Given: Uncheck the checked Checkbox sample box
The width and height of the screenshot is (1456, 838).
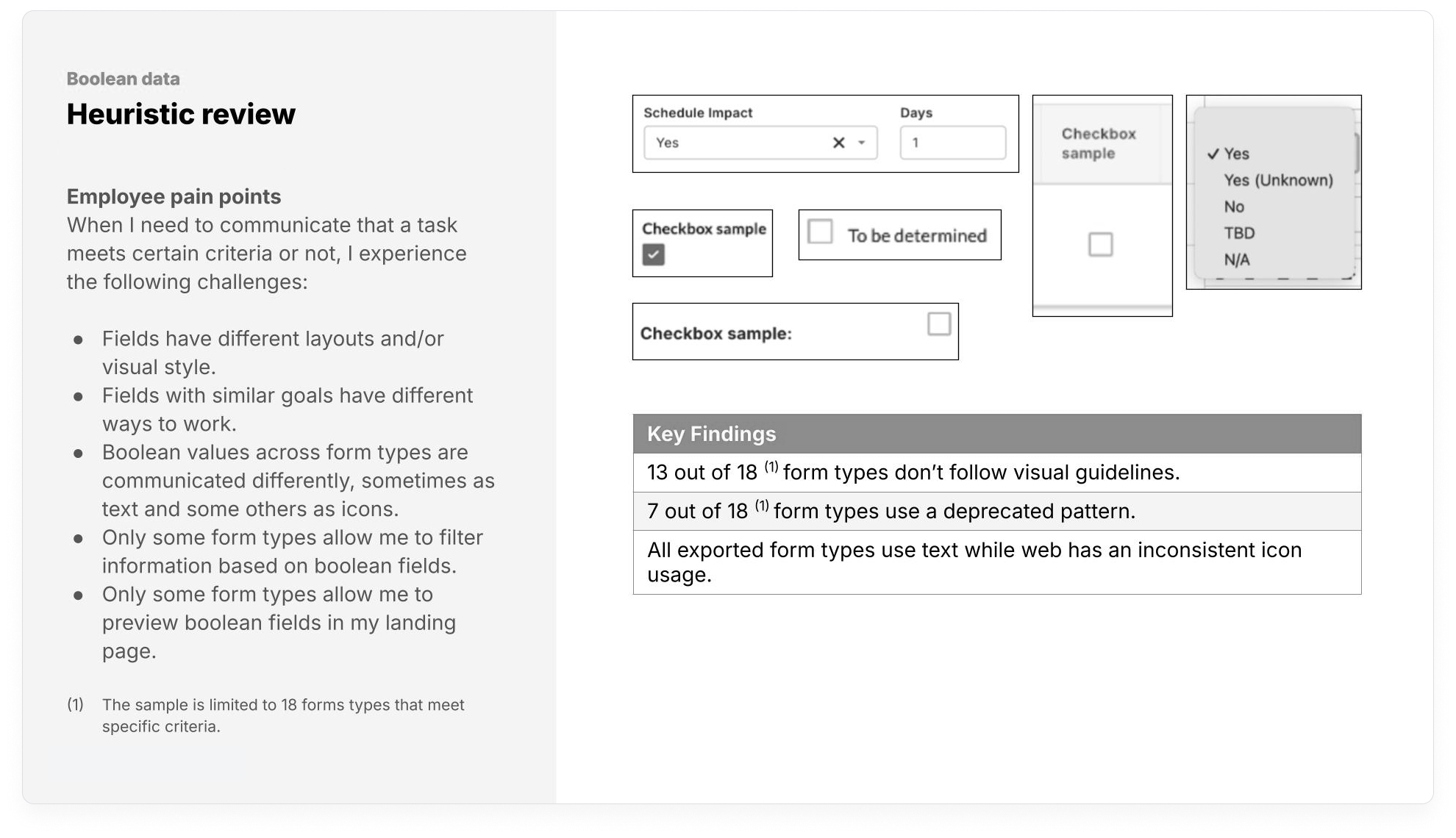Looking at the screenshot, I should click(653, 254).
